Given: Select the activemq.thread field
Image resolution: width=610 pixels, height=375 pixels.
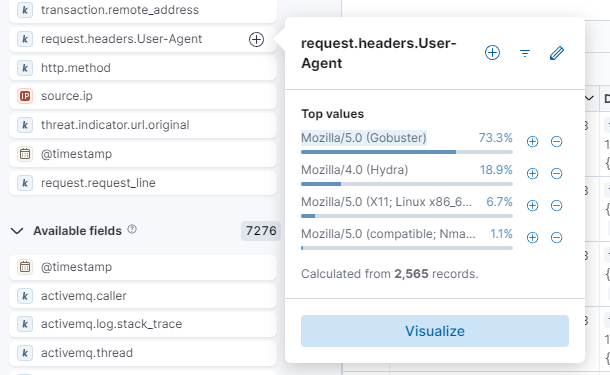Looking at the screenshot, I should pos(143,353).
